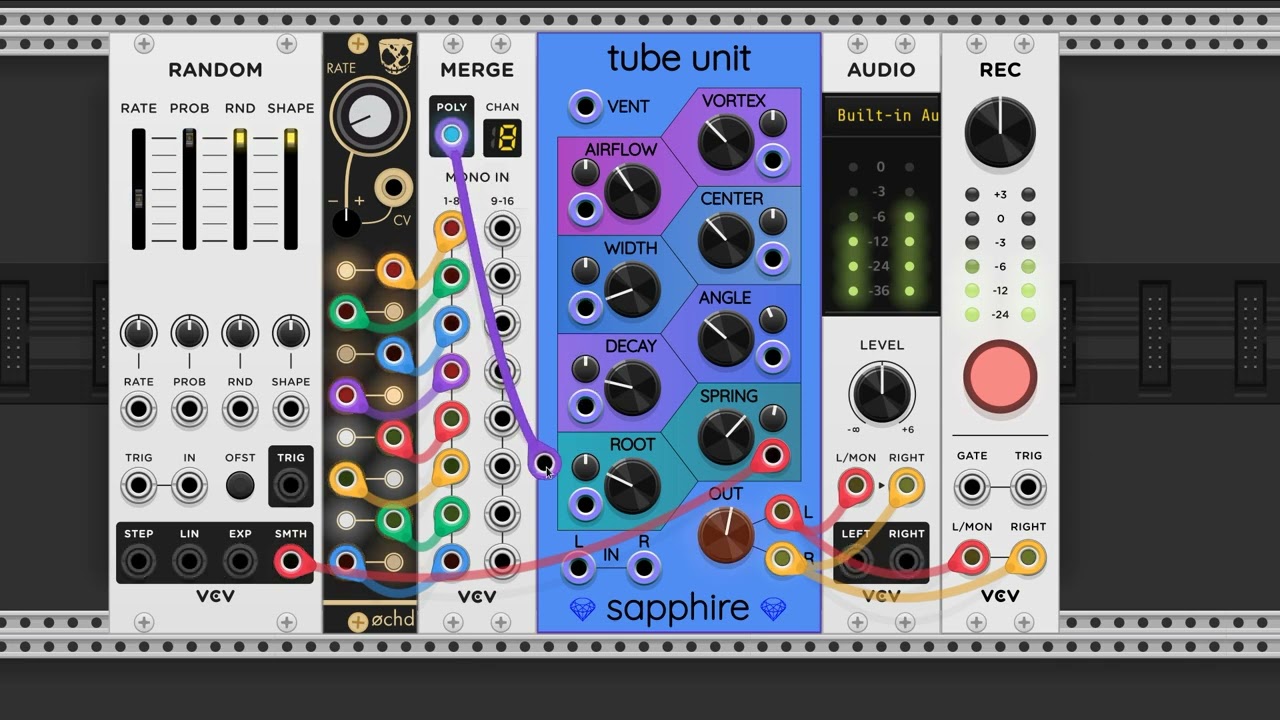
Task: Click the SHAPE slider on RANDOM
Action: coord(291,189)
